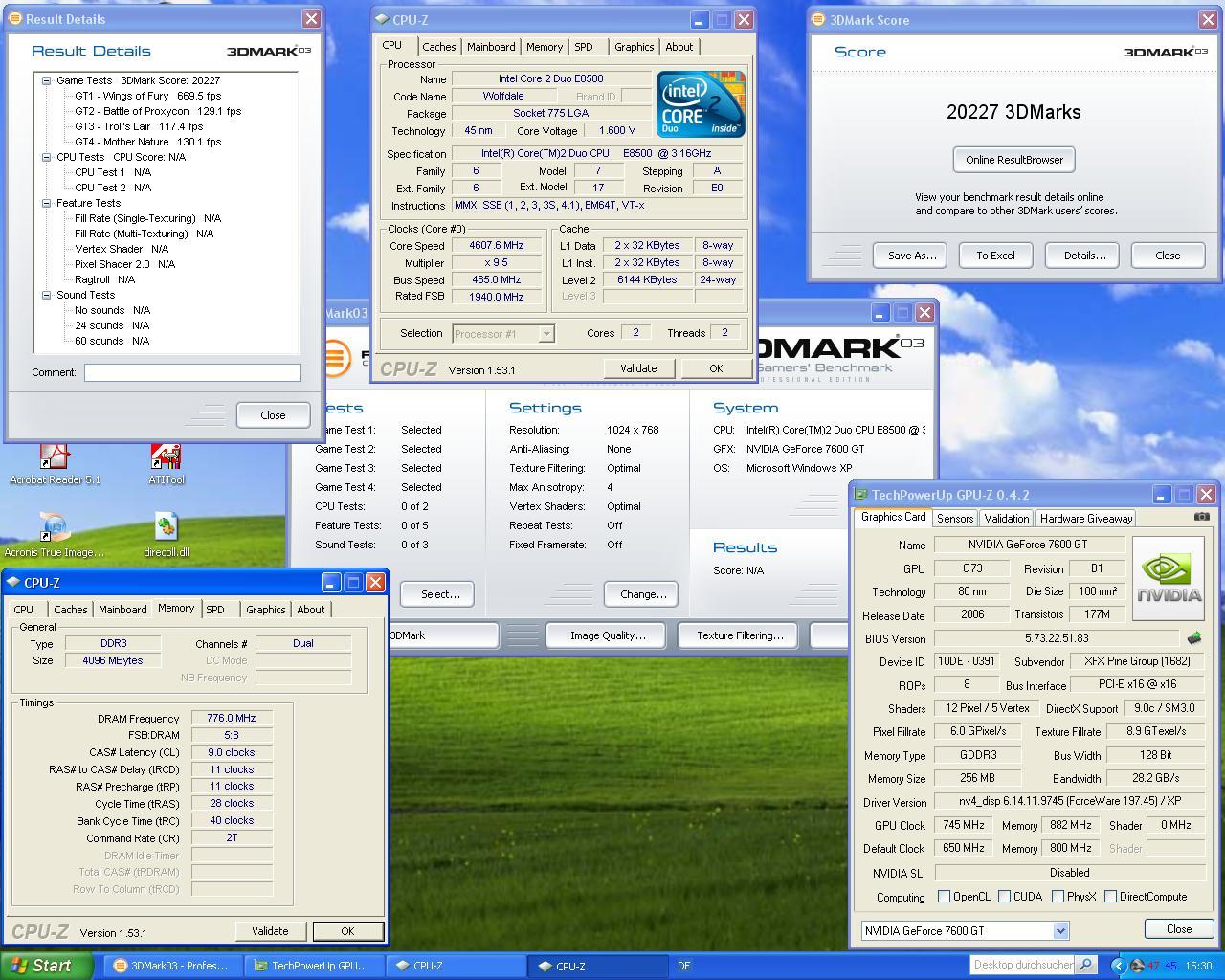Open the GPU-Z Validation tab

(x=1007, y=518)
